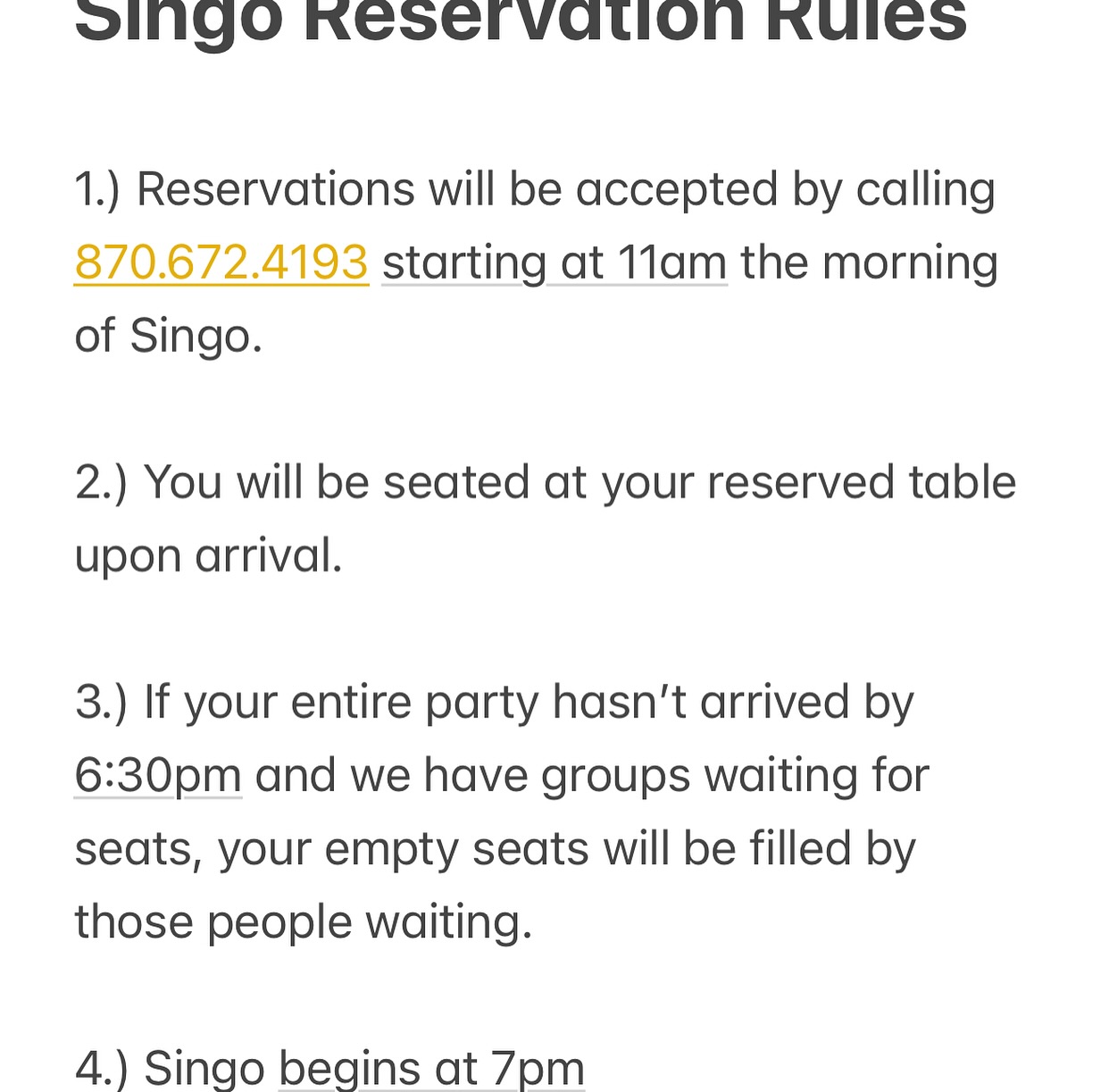Click the 'Singo Reservation Rules' heading
1109x1092 pixels.
(x=521, y=20)
